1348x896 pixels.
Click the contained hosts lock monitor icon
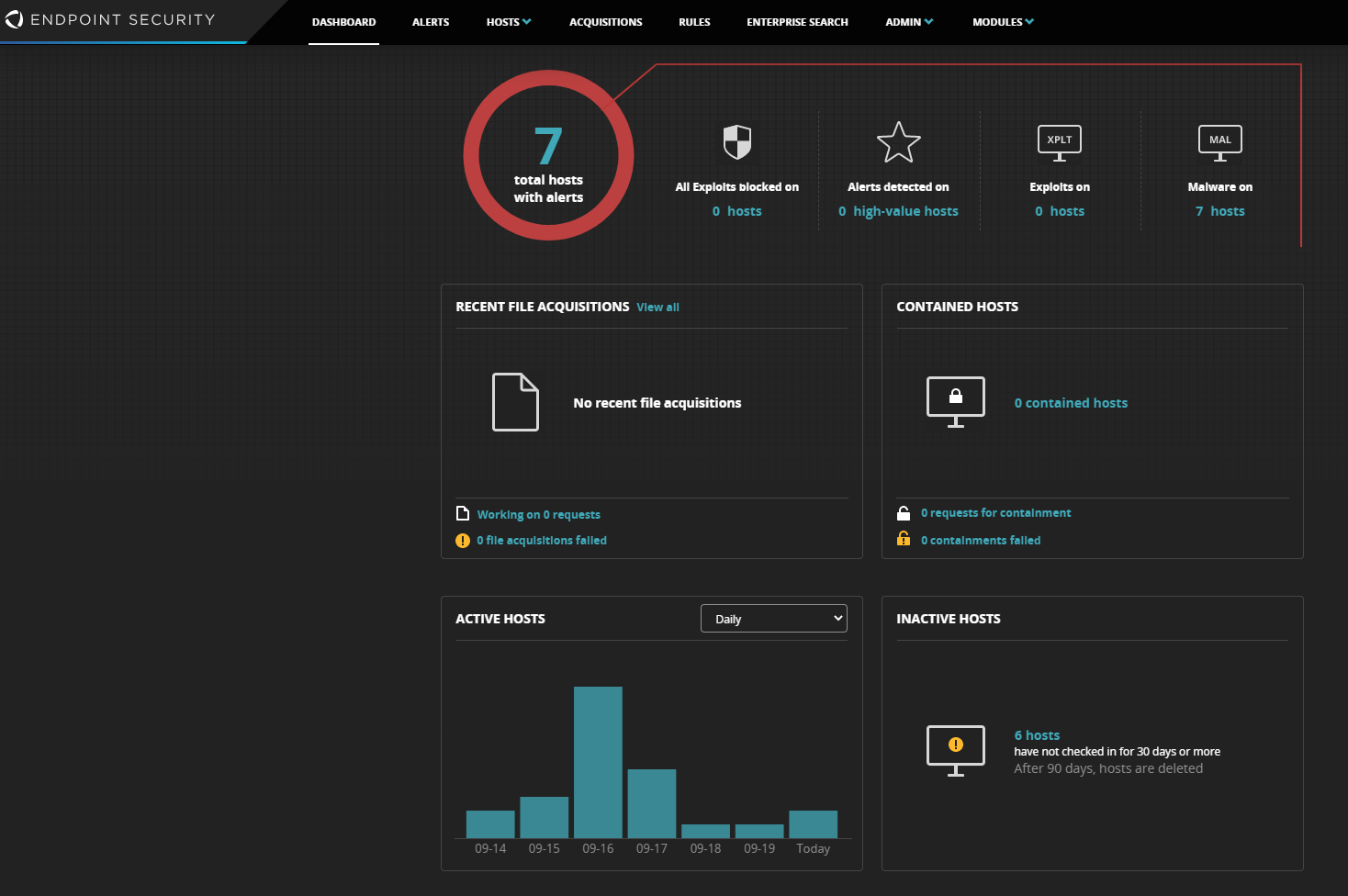pyautogui.click(x=955, y=401)
